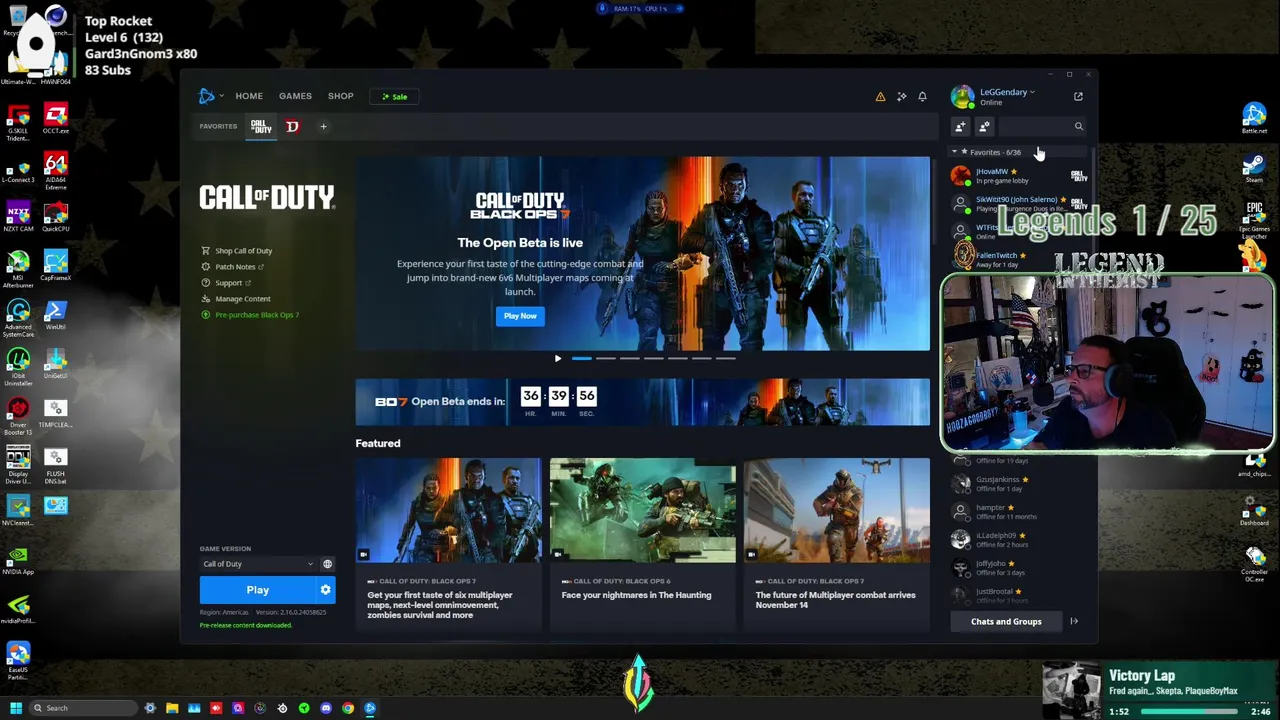
Task: Open the NZXT CAM desktop icon
Action: click(x=18, y=216)
